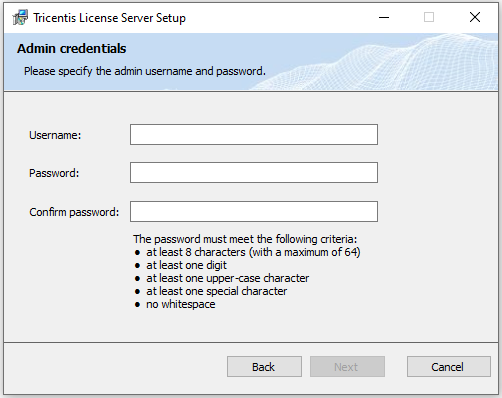Cancel the License Server setup
The image size is (502, 398).
tap(449, 367)
